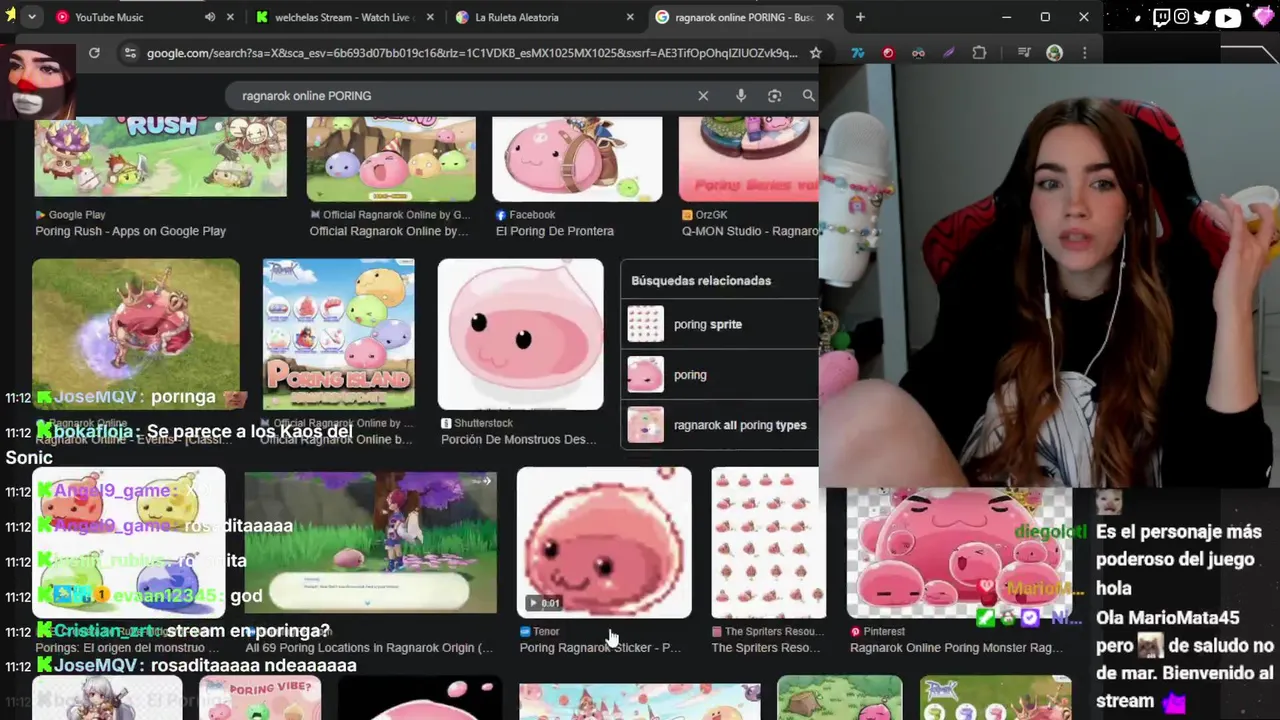The width and height of the screenshot is (1280, 720).
Task: Select related search 'poring'
Action: [719, 375]
